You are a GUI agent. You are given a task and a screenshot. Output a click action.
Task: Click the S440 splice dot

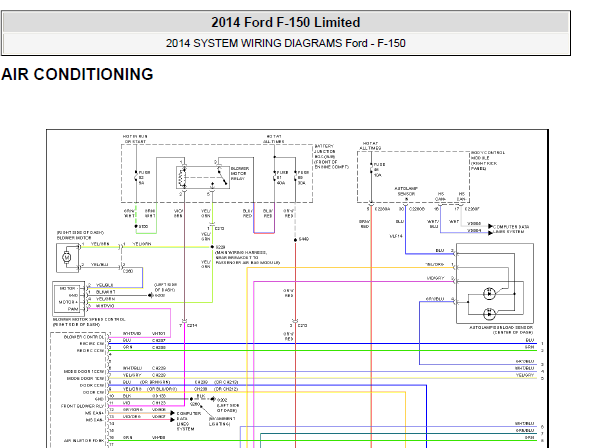point(295,240)
